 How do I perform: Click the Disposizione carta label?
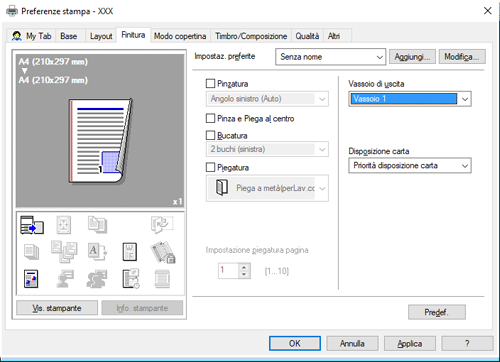379,151
